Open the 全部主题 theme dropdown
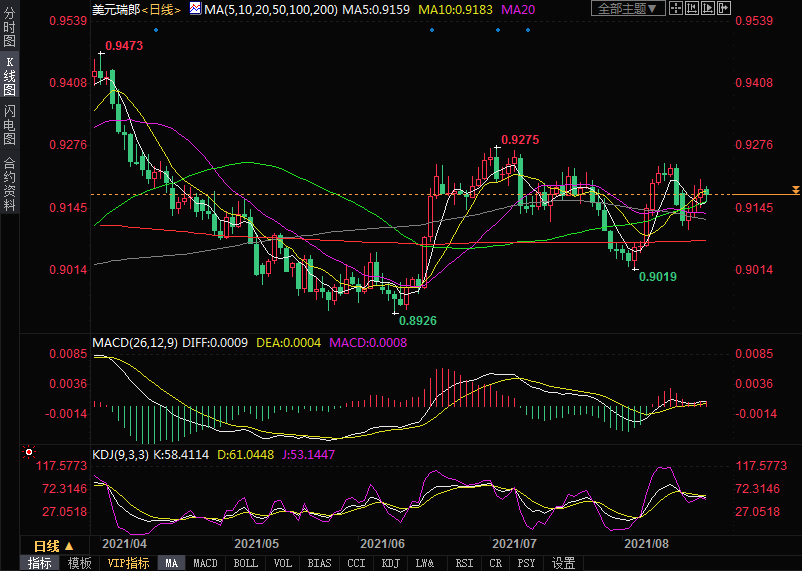Screen dimensions: 802x571 click(x=629, y=9)
